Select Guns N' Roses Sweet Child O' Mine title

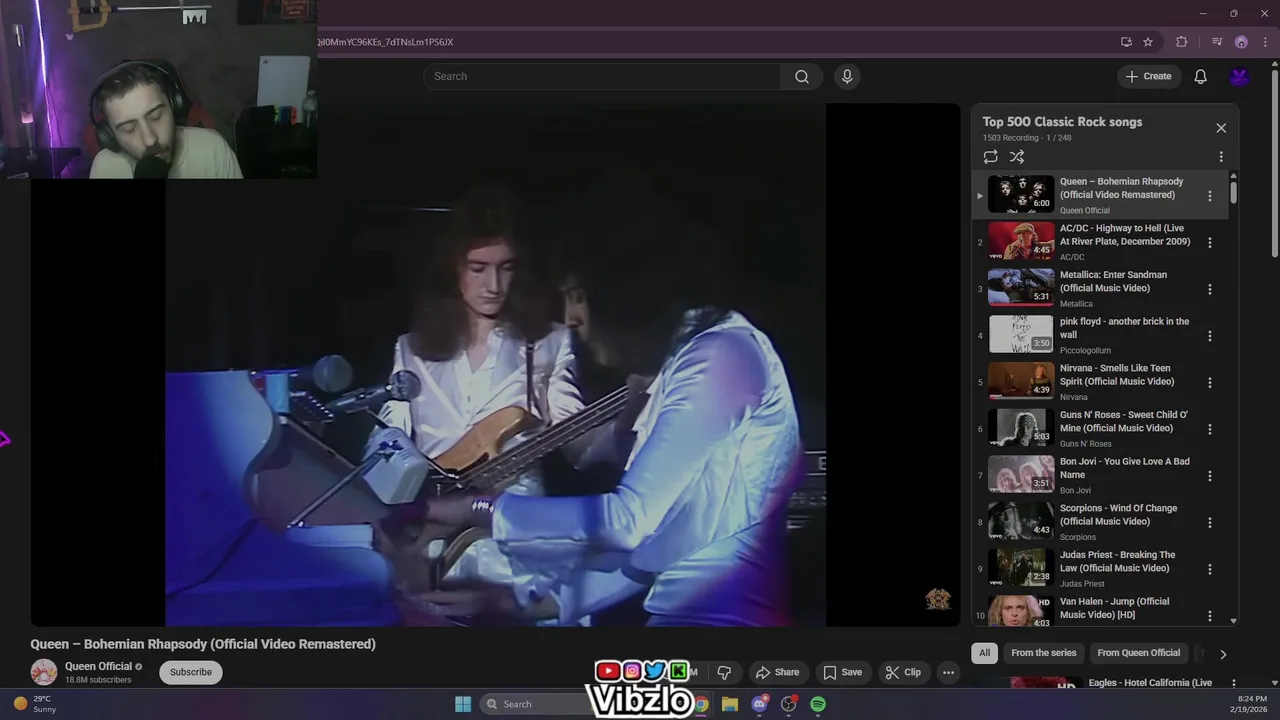(1124, 421)
